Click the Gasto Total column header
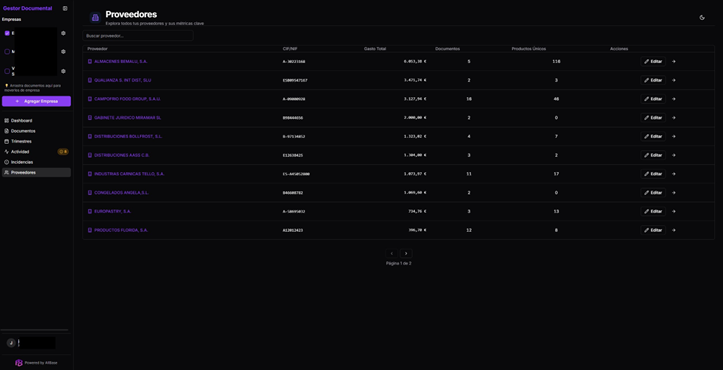The width and height of the screenshot is (723, 370). [x=375, y=49]
